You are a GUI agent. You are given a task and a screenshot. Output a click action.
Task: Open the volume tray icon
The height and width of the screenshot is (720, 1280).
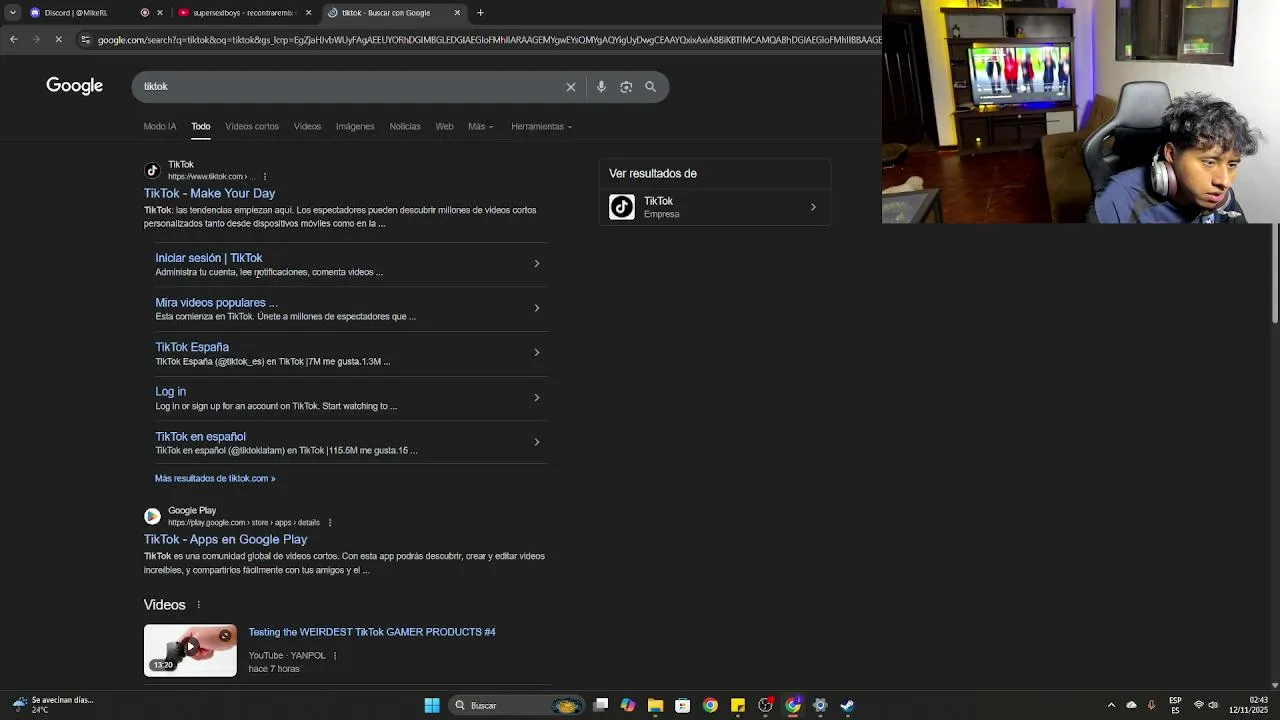click(1213, 705)
